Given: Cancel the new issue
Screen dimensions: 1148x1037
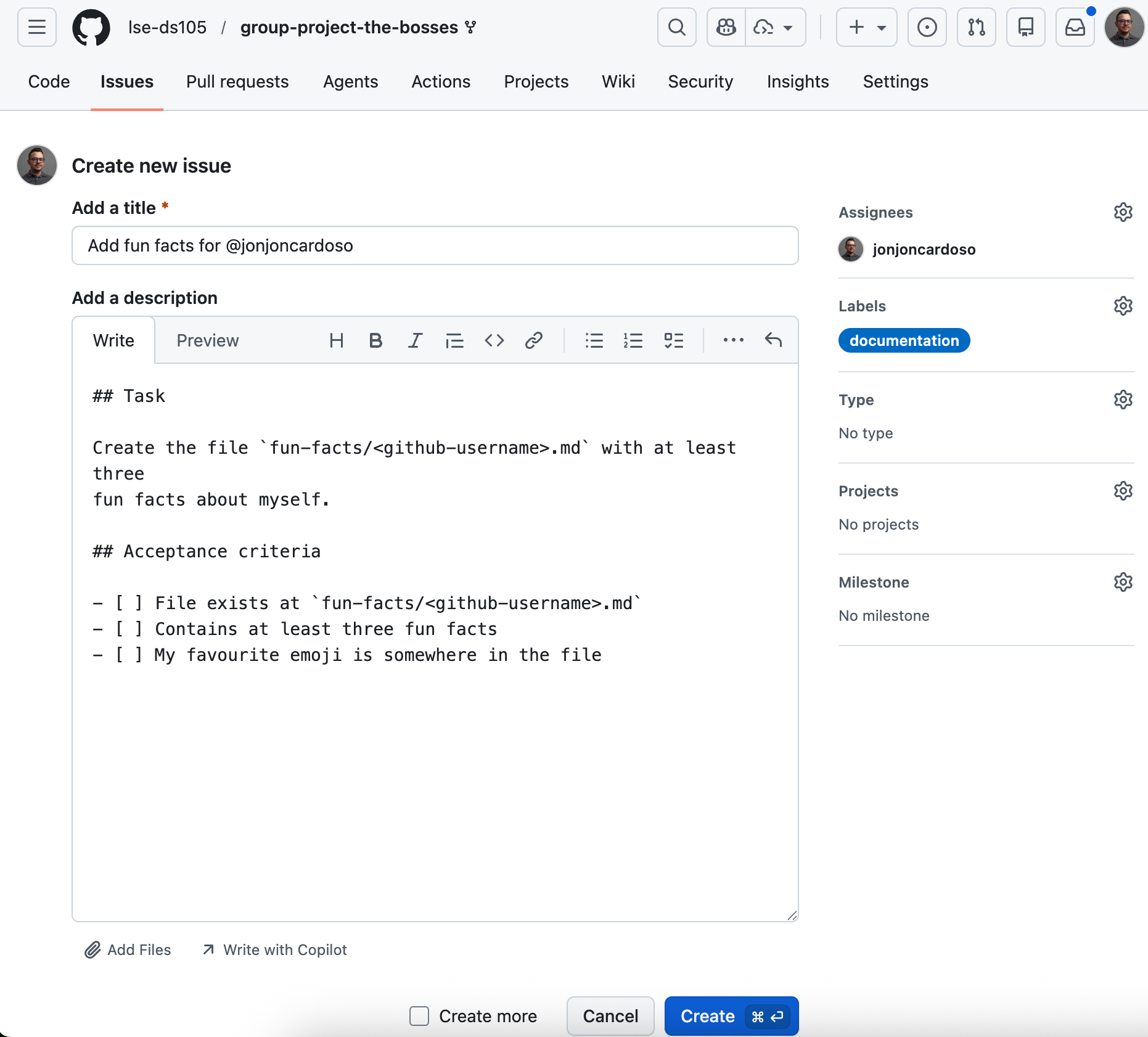Looking at the screenshot, I should [610, 1016].
